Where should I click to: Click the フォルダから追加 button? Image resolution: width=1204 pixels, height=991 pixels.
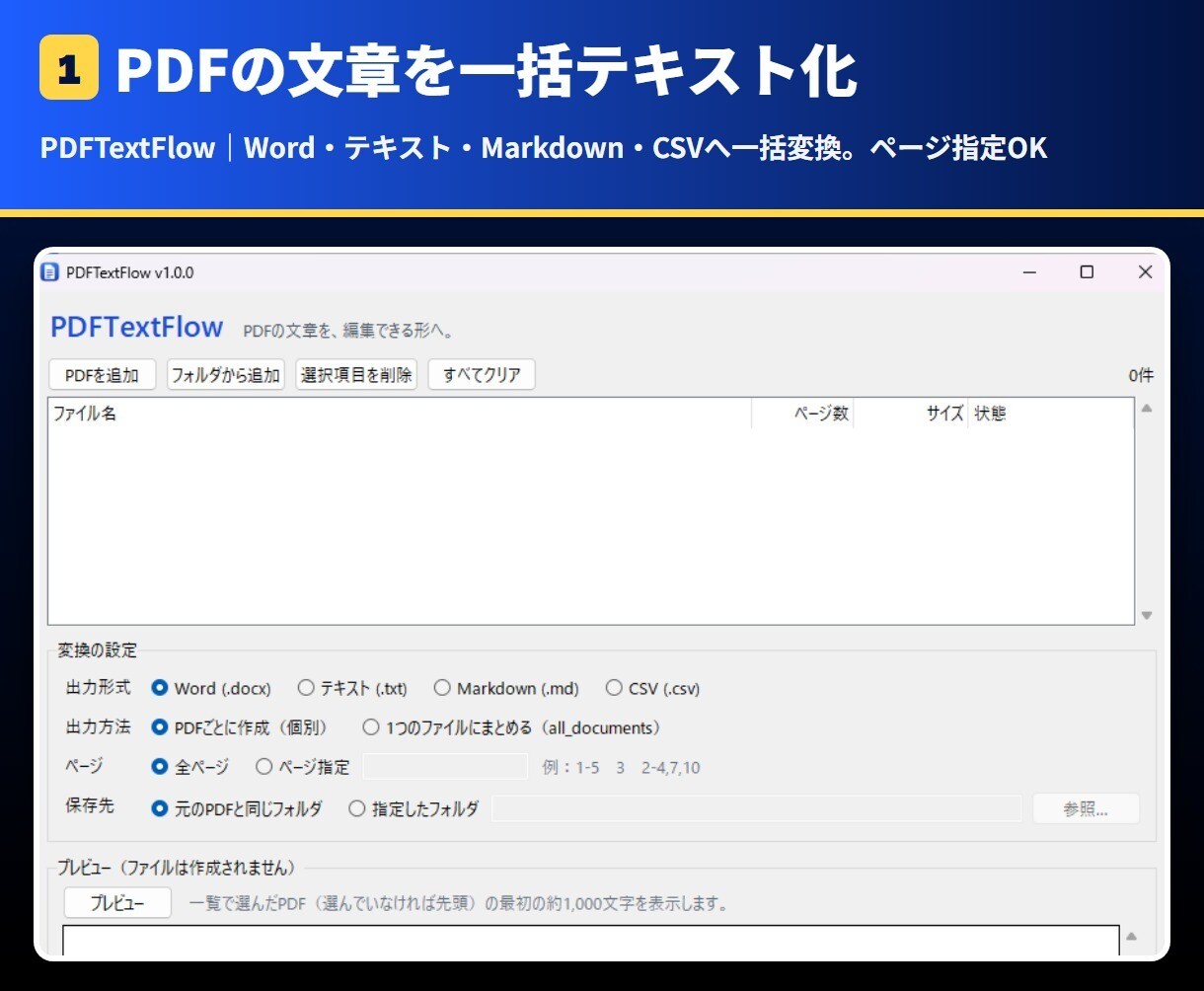click(x=226, y=375)
